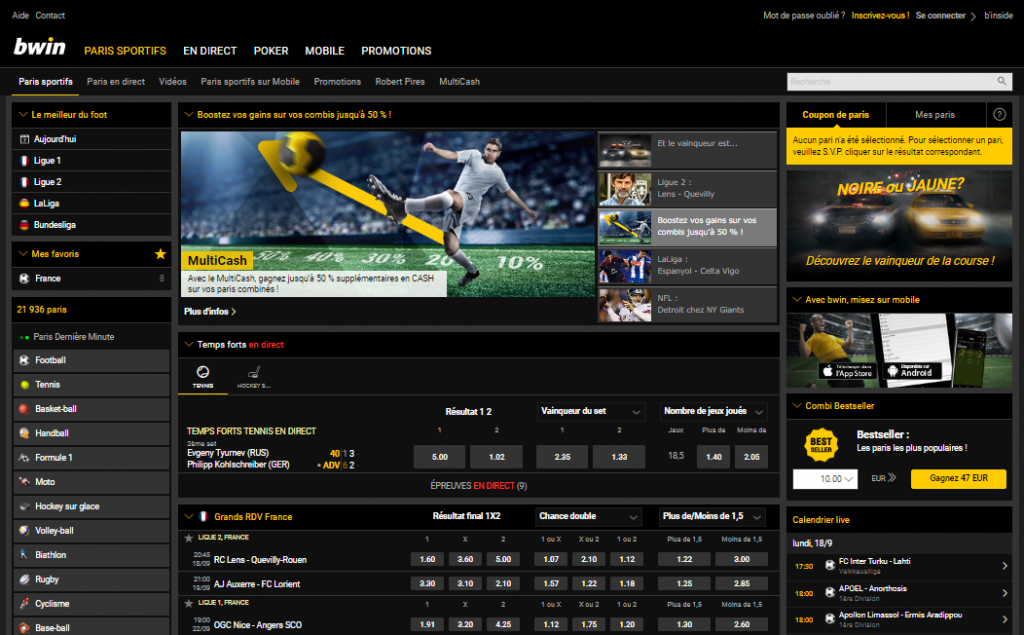Click the Se connecter link
The width and height of the screenshot is (1024, 635).
pyautogui.click(x=940, y=15)
